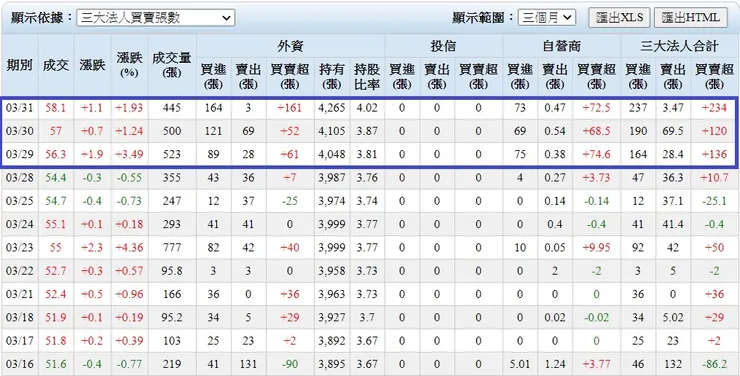Click the percentage change +3.49

pyautogui.click(x=129, y=154)
